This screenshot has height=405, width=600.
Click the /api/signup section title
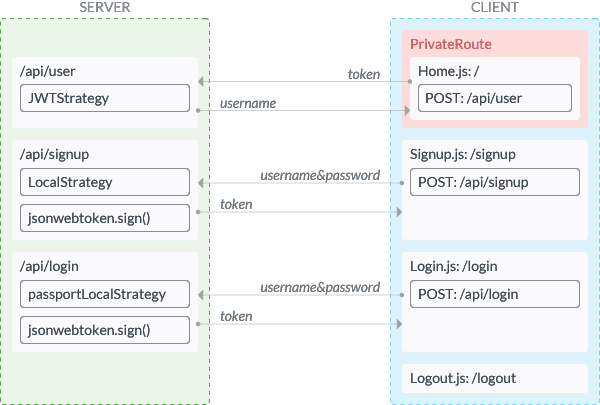click(54, 154)
